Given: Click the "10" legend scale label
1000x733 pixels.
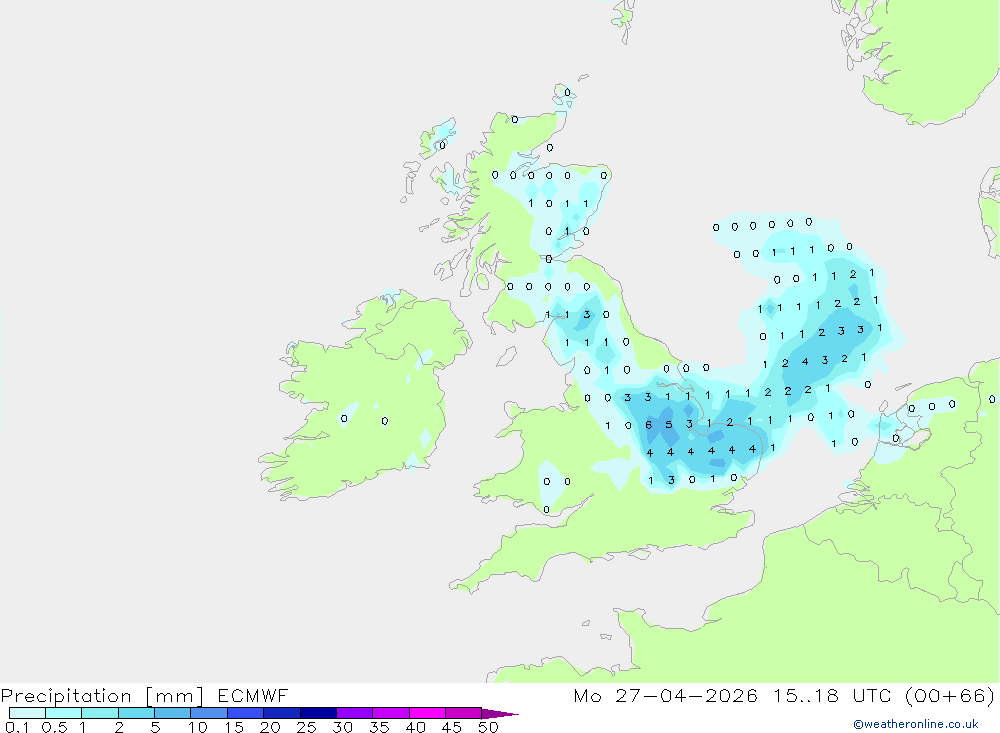Looking at the screenshot, I should click(198, 727).
